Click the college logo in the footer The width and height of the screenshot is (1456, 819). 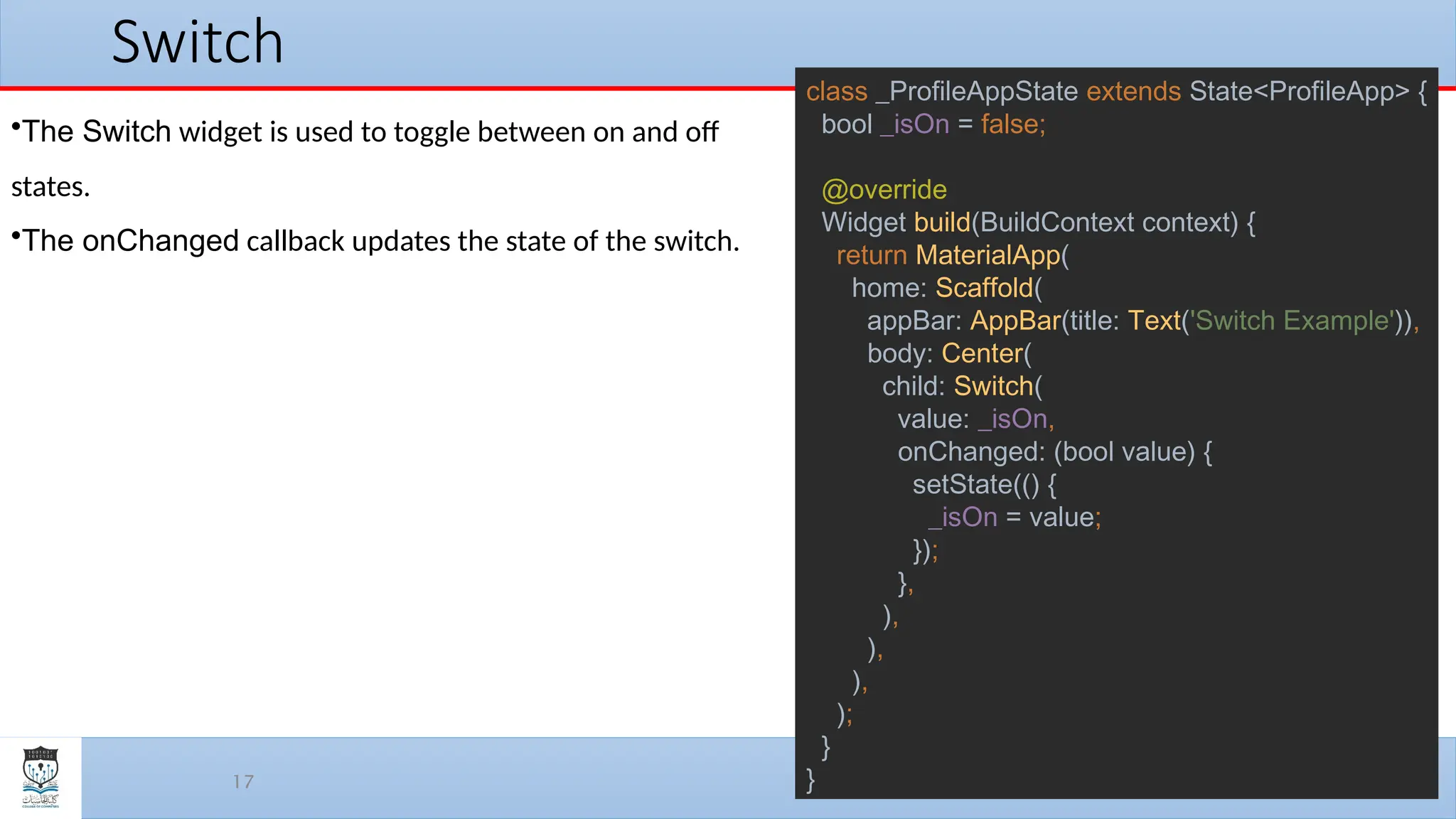pos(41,778)
